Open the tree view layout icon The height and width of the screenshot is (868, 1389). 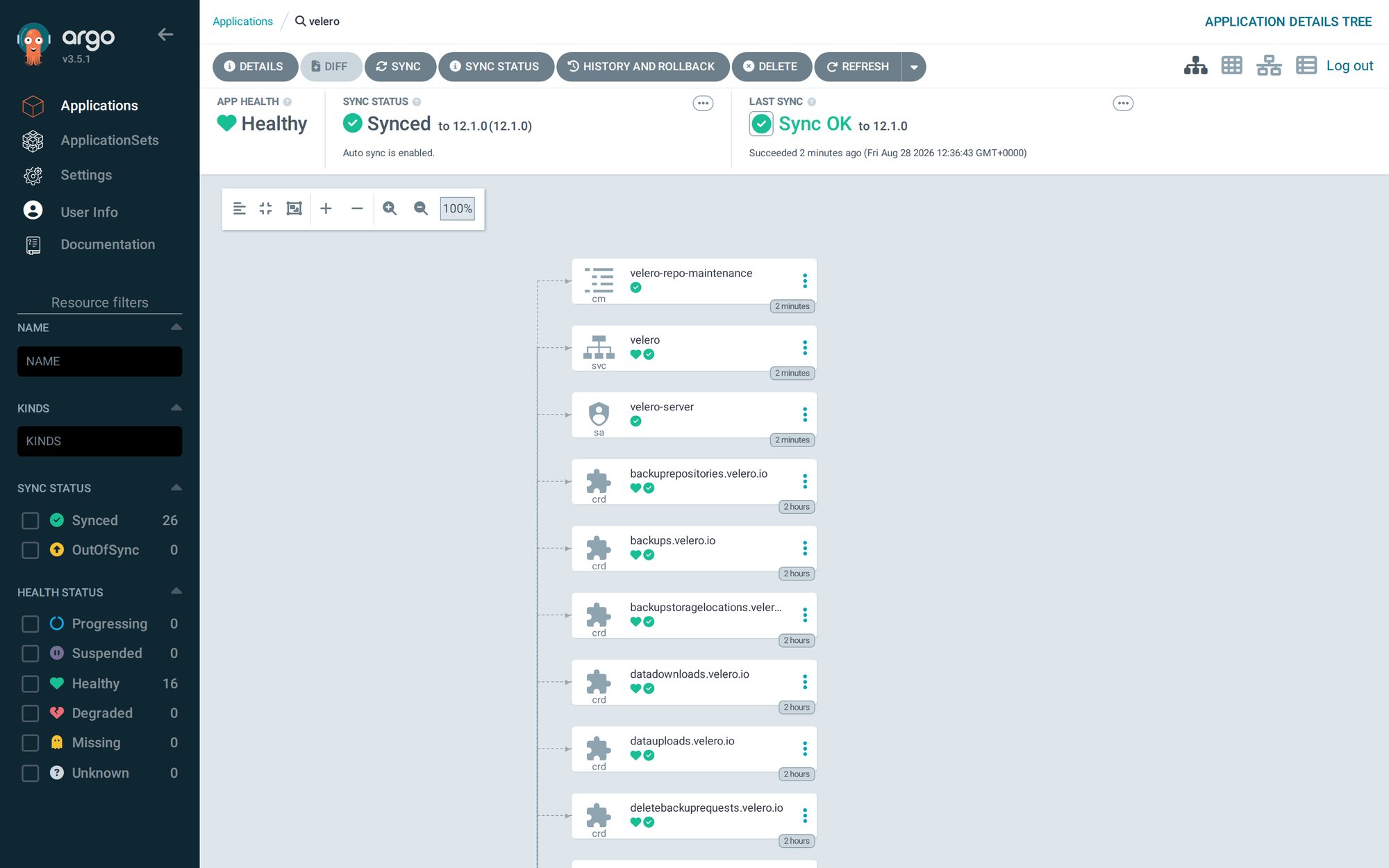(1195, 66)
